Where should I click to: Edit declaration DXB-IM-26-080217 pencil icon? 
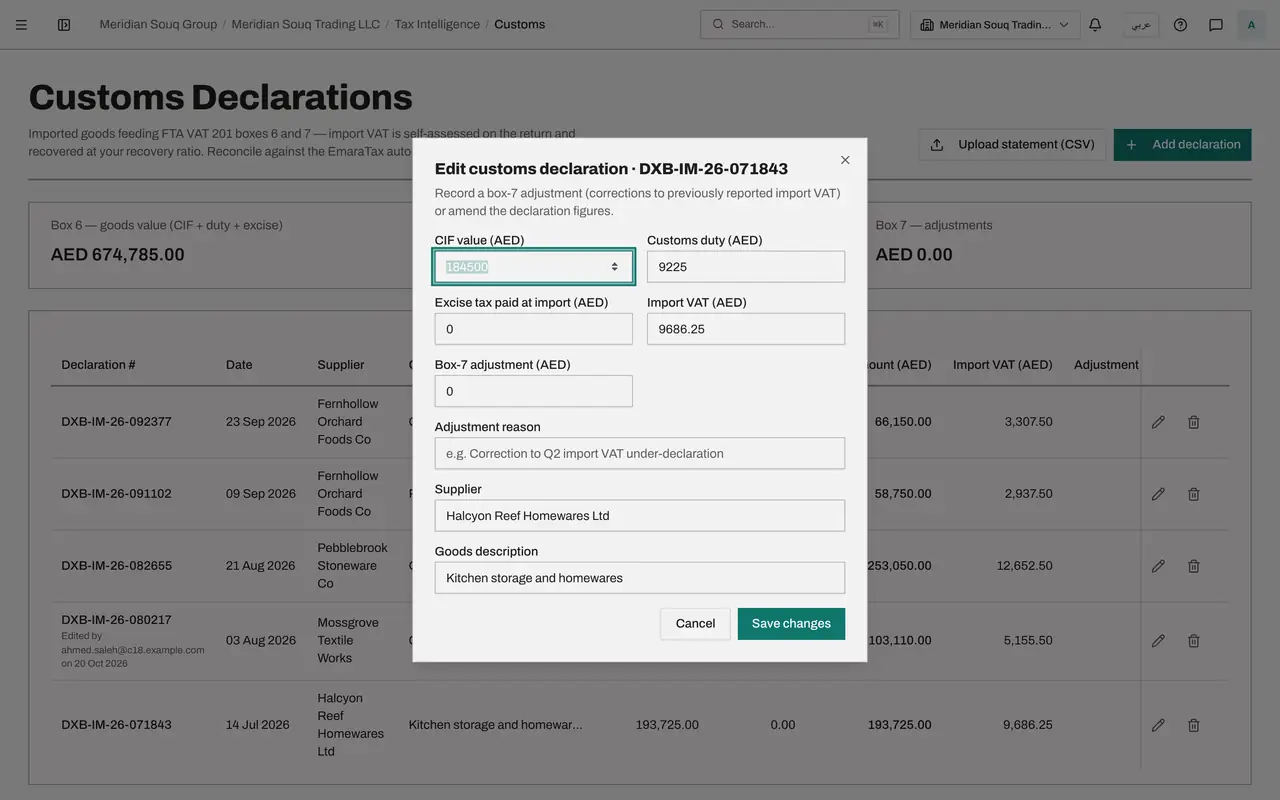tap(1158, 641)
